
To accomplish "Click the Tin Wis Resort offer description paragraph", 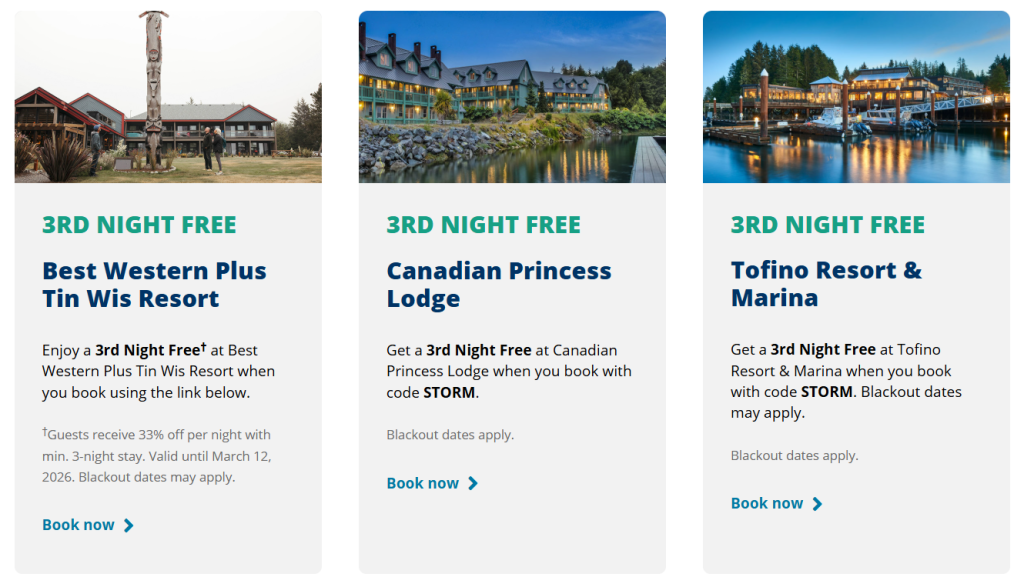I will click(158, 371).
